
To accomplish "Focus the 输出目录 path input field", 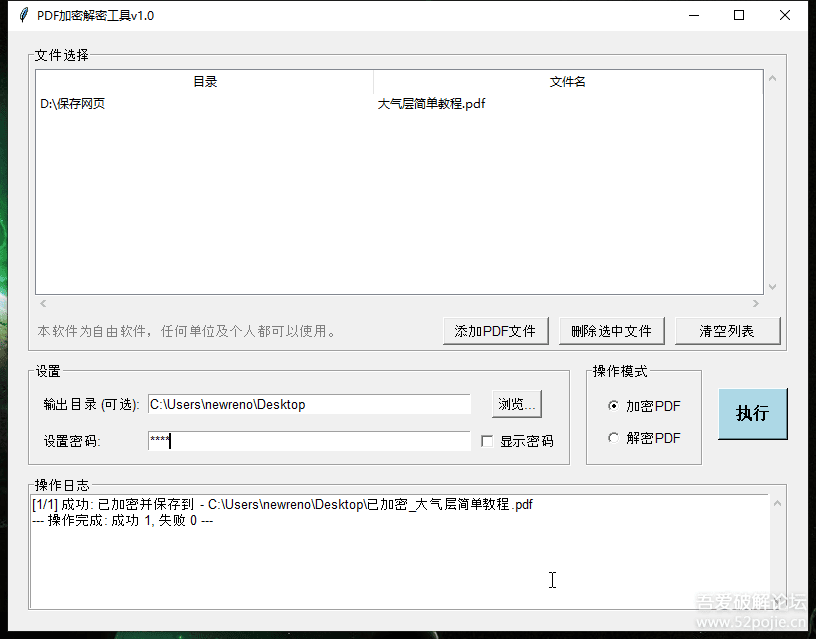I will click(309, 404).
